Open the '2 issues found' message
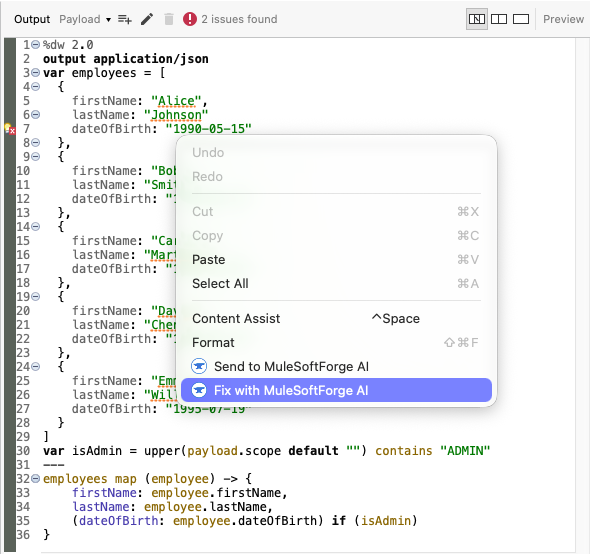The image size is (593, 554). 239,19
